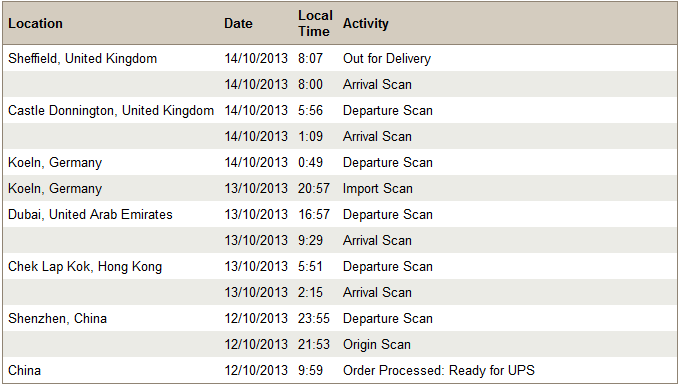The height and width of the screenshot is (386, 680).
Task: Click the Location column header
Action: click(35, 23)
